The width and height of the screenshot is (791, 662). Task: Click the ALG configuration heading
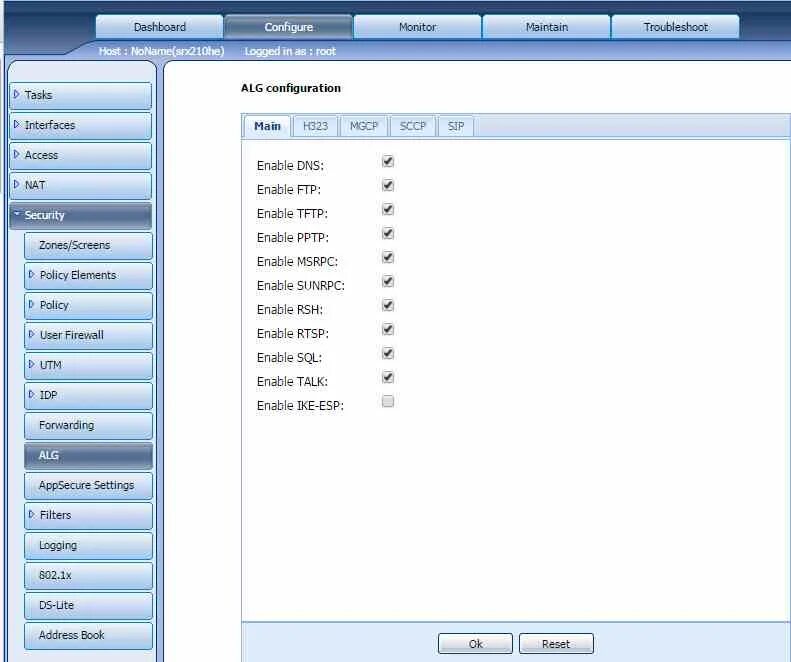point(291,88)
